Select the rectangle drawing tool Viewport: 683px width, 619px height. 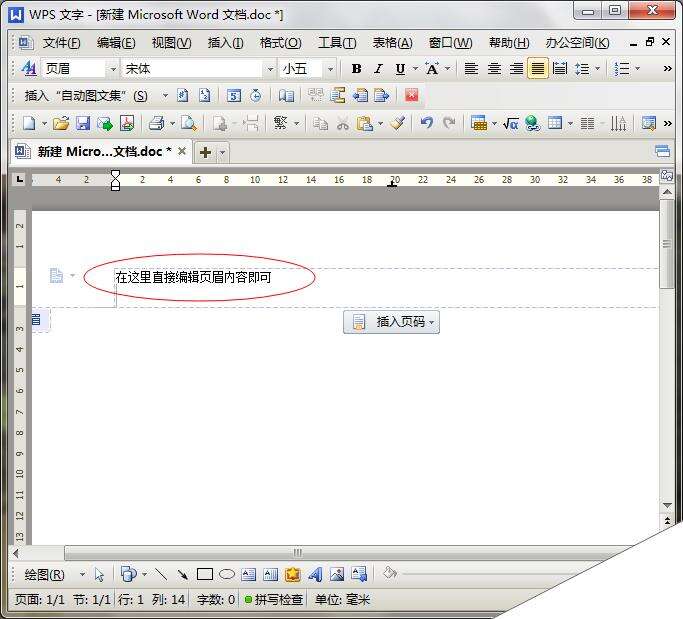click(x=205, y=575)
